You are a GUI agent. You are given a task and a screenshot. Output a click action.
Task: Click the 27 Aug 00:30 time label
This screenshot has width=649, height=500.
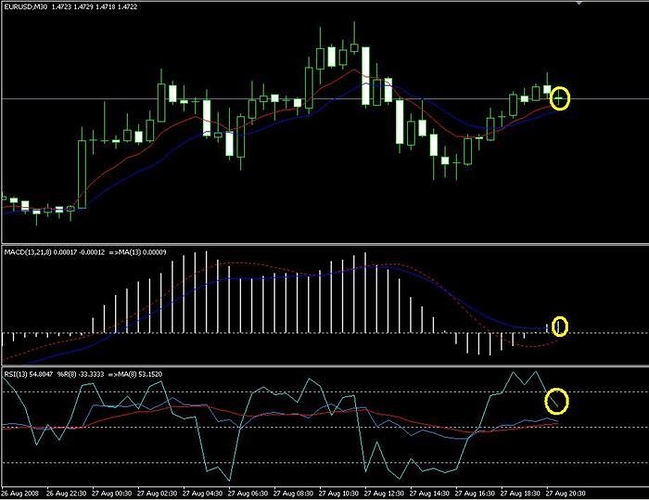tap(112, 493)
